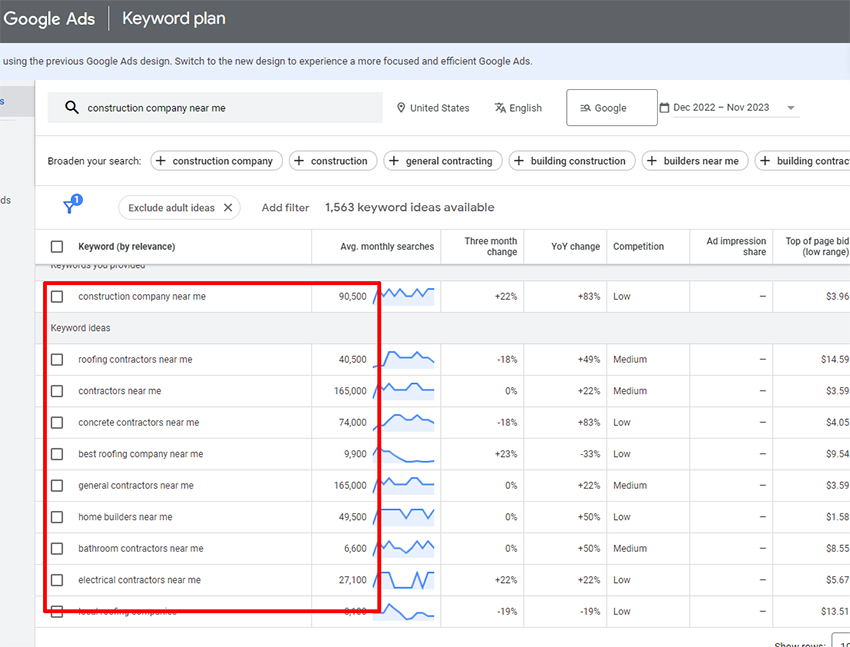This screenshot has width=850, height=647.
Task: Sort by YoY change column
Action: [575, 247]
